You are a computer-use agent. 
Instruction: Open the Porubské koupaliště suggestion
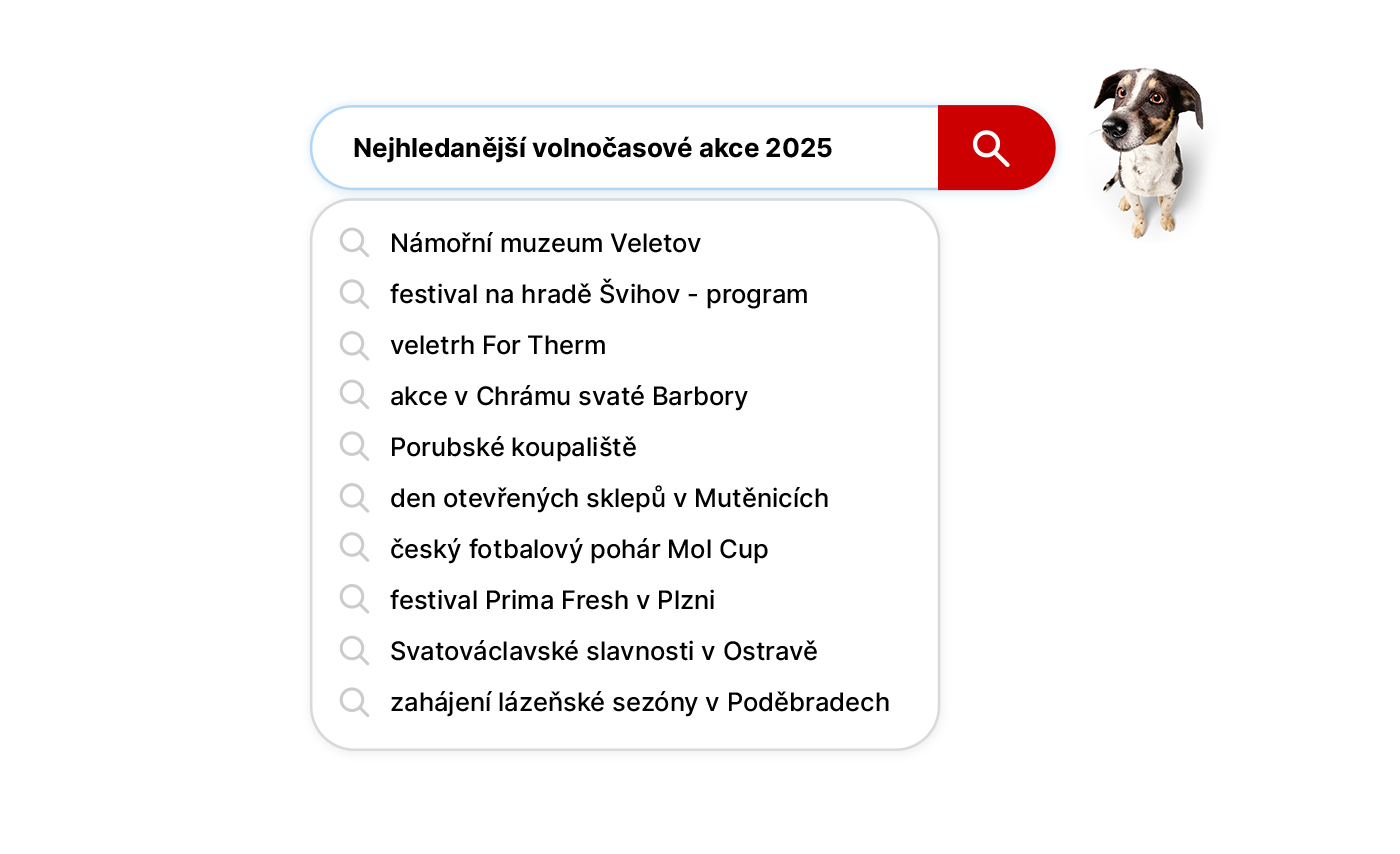513,447
